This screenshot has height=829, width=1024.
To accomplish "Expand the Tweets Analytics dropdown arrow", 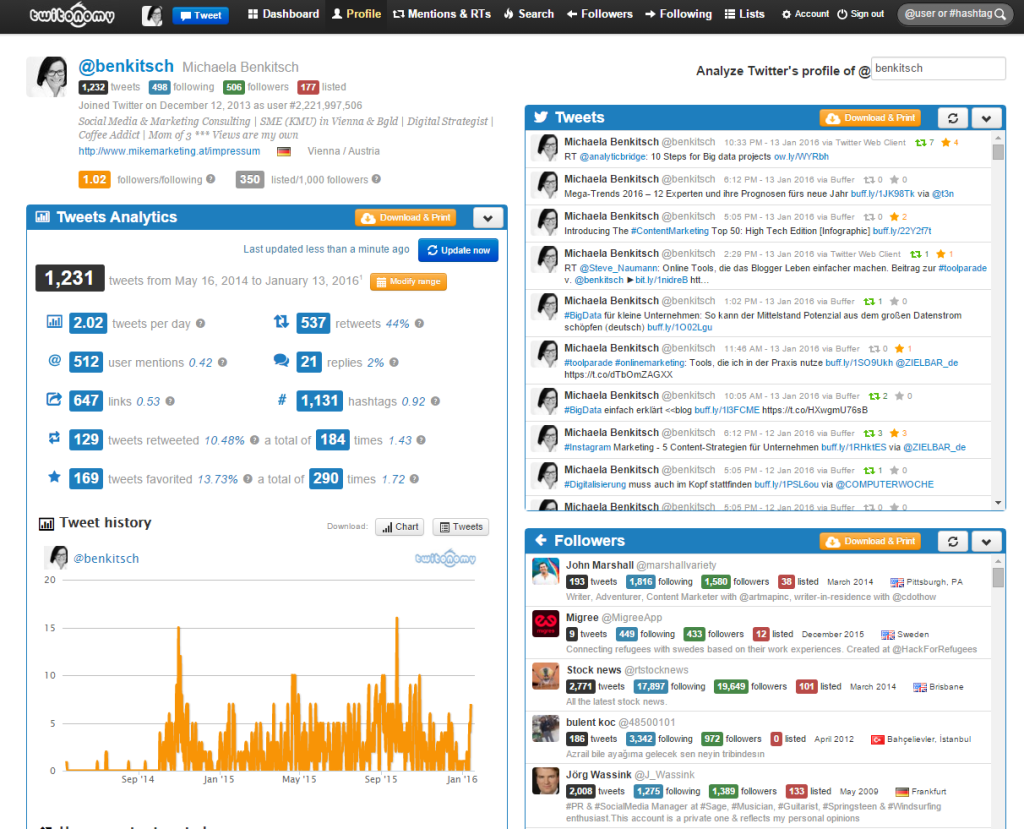I will 488,218.
